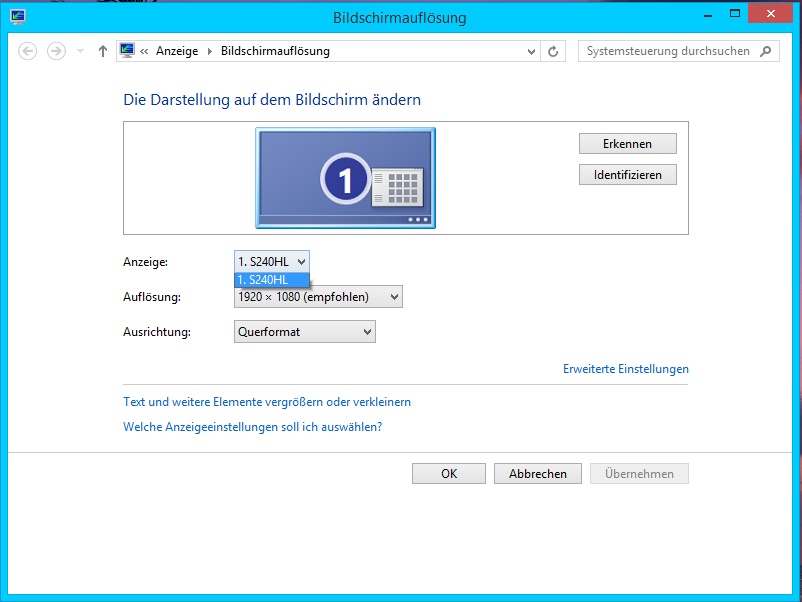Click the window icon in the title bar
This screenshot has width=802, height=602.
(17, 17)
